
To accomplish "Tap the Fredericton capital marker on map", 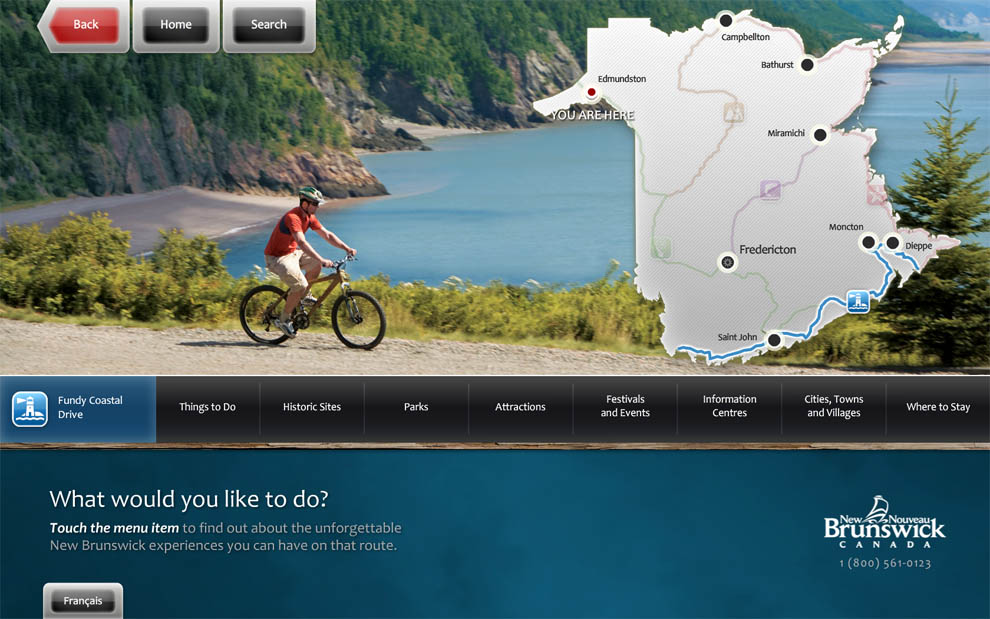I will pos(727,262).
